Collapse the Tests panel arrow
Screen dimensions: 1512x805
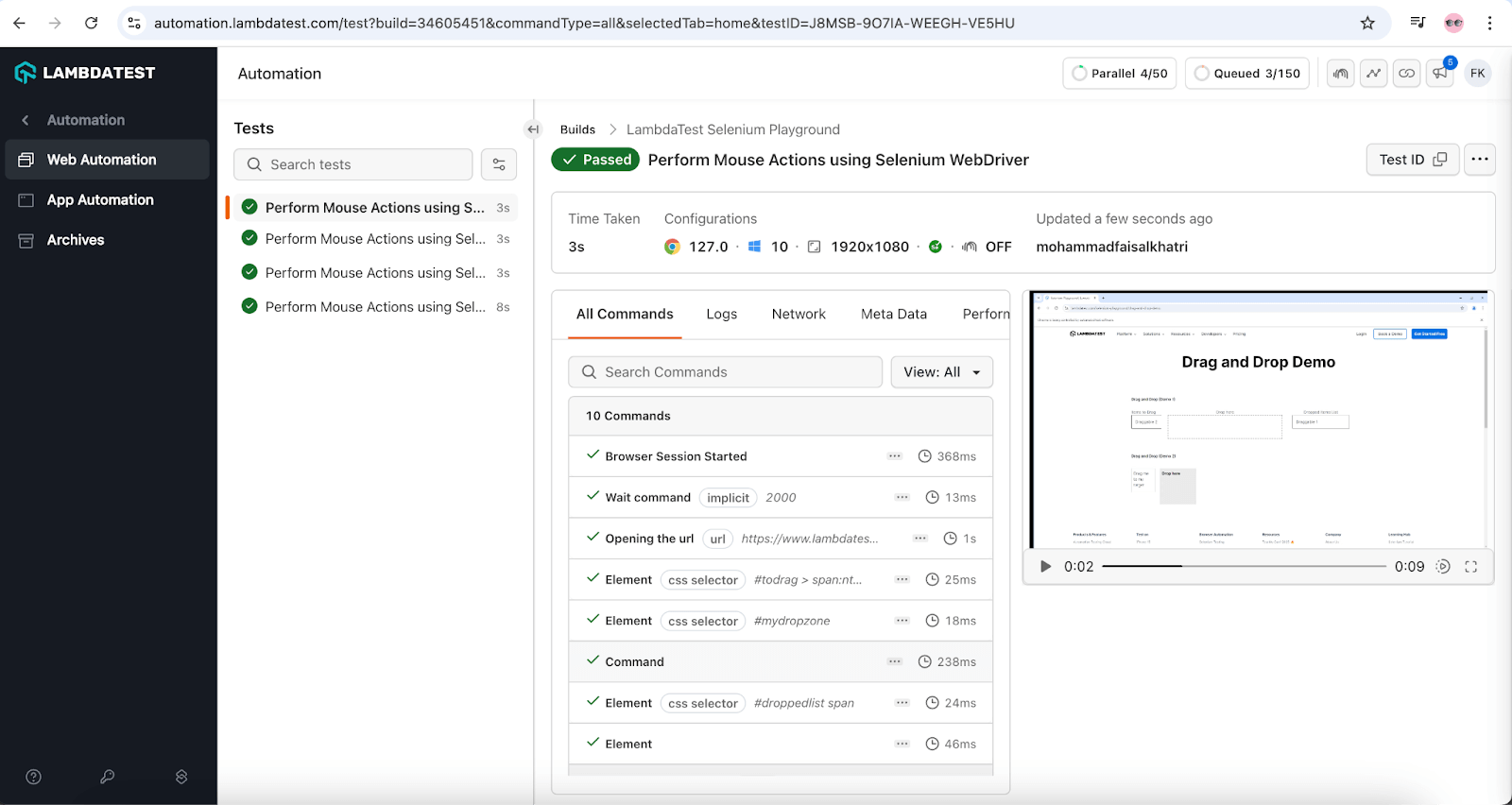(x=533, y=129)
